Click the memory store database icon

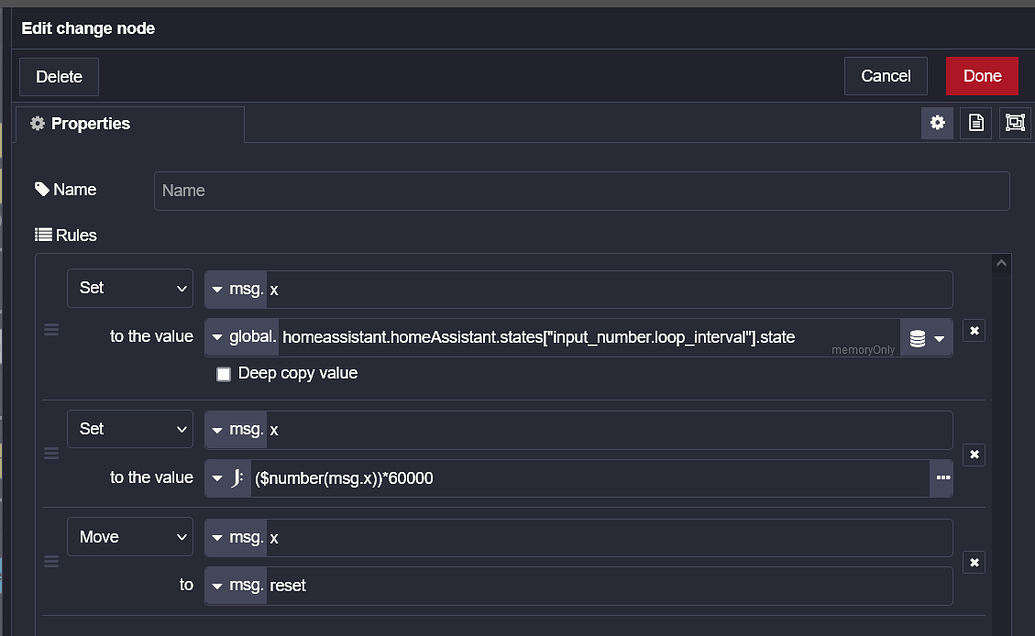tap(919, 337)
